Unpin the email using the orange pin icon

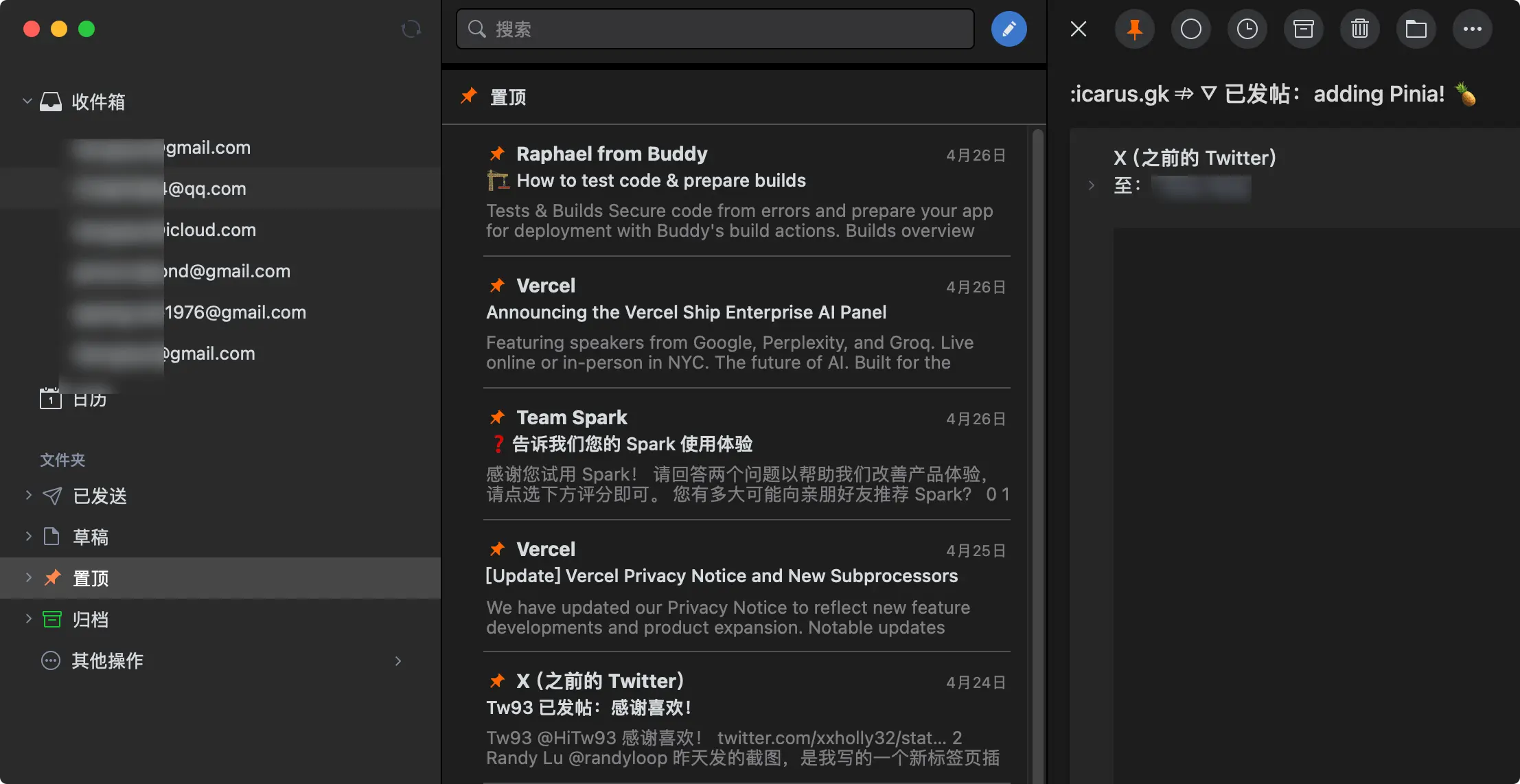click(x=1133, y=29)
